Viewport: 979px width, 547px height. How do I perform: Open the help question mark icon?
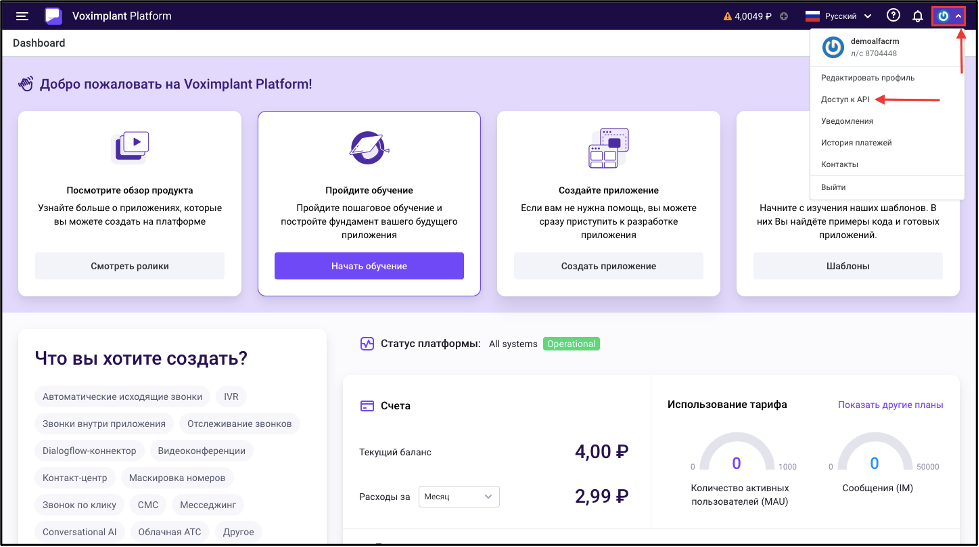pos(893,16)
